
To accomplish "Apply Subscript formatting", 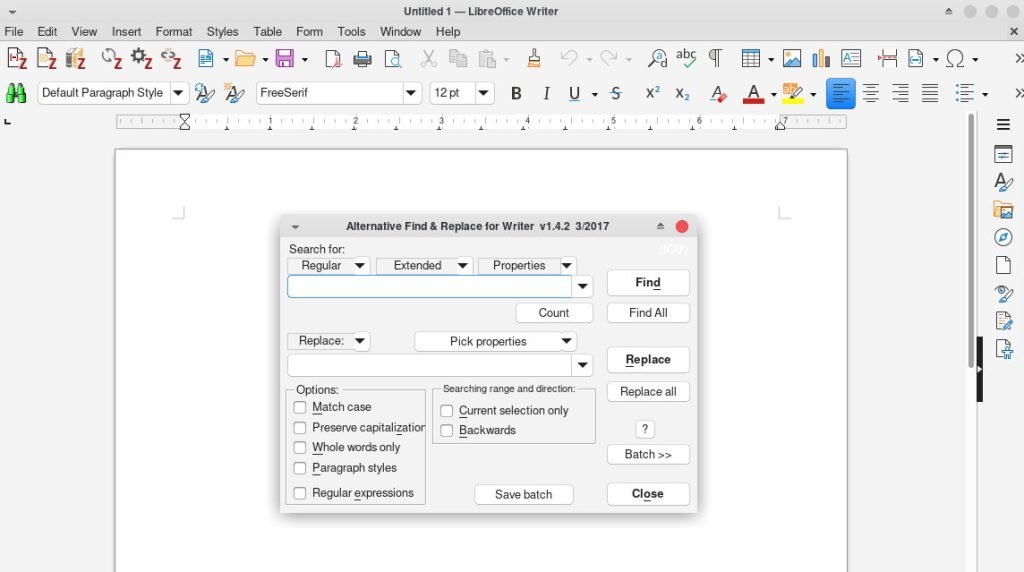I will click(x=682, y=93).
